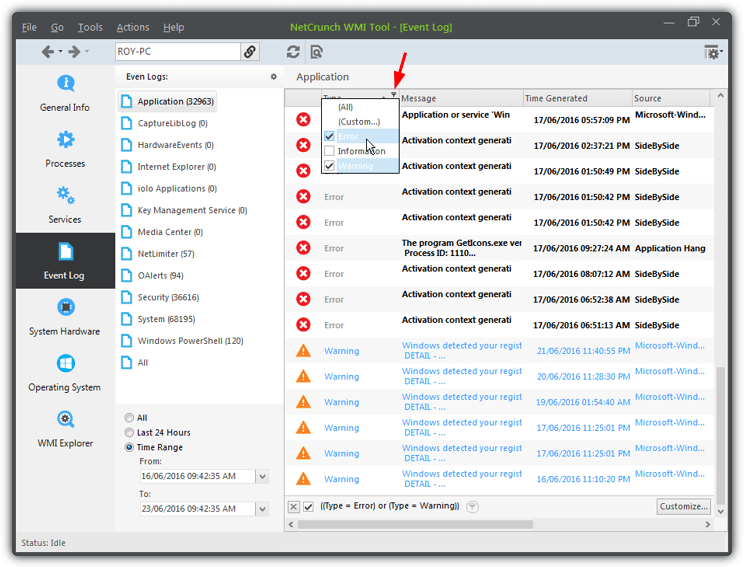Click warning icon of the 21/06/2016 event

point(303,351)
